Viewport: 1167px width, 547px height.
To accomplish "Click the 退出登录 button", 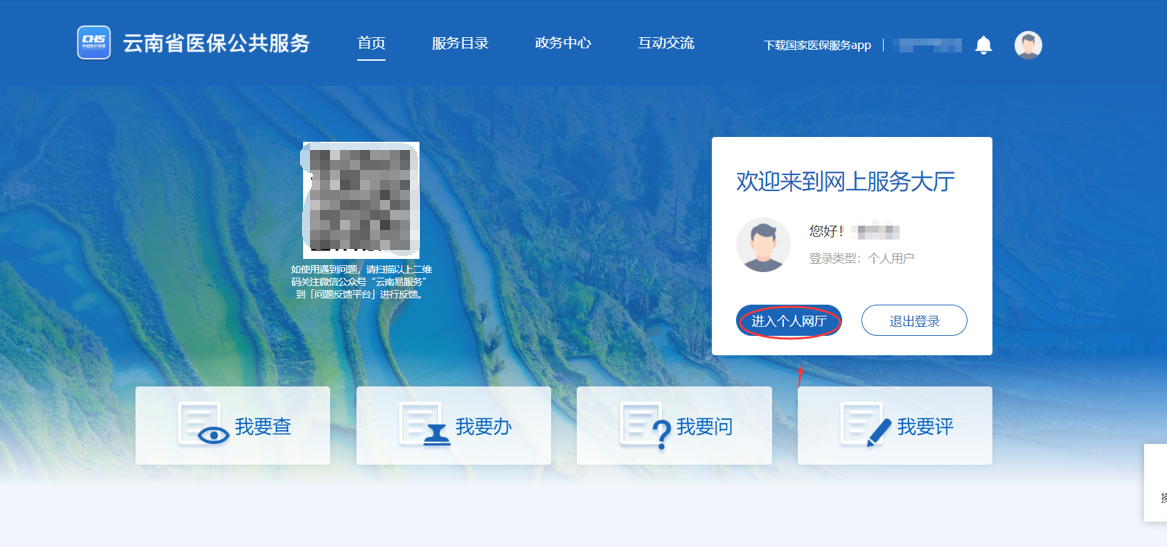I will click(914, 321).
